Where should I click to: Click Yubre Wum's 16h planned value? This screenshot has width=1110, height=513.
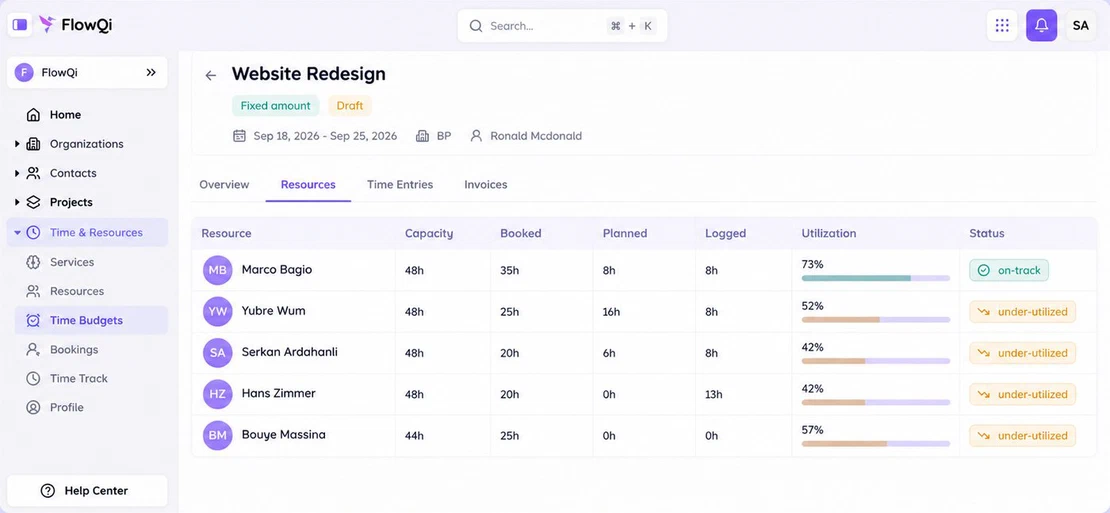(612, 312)
